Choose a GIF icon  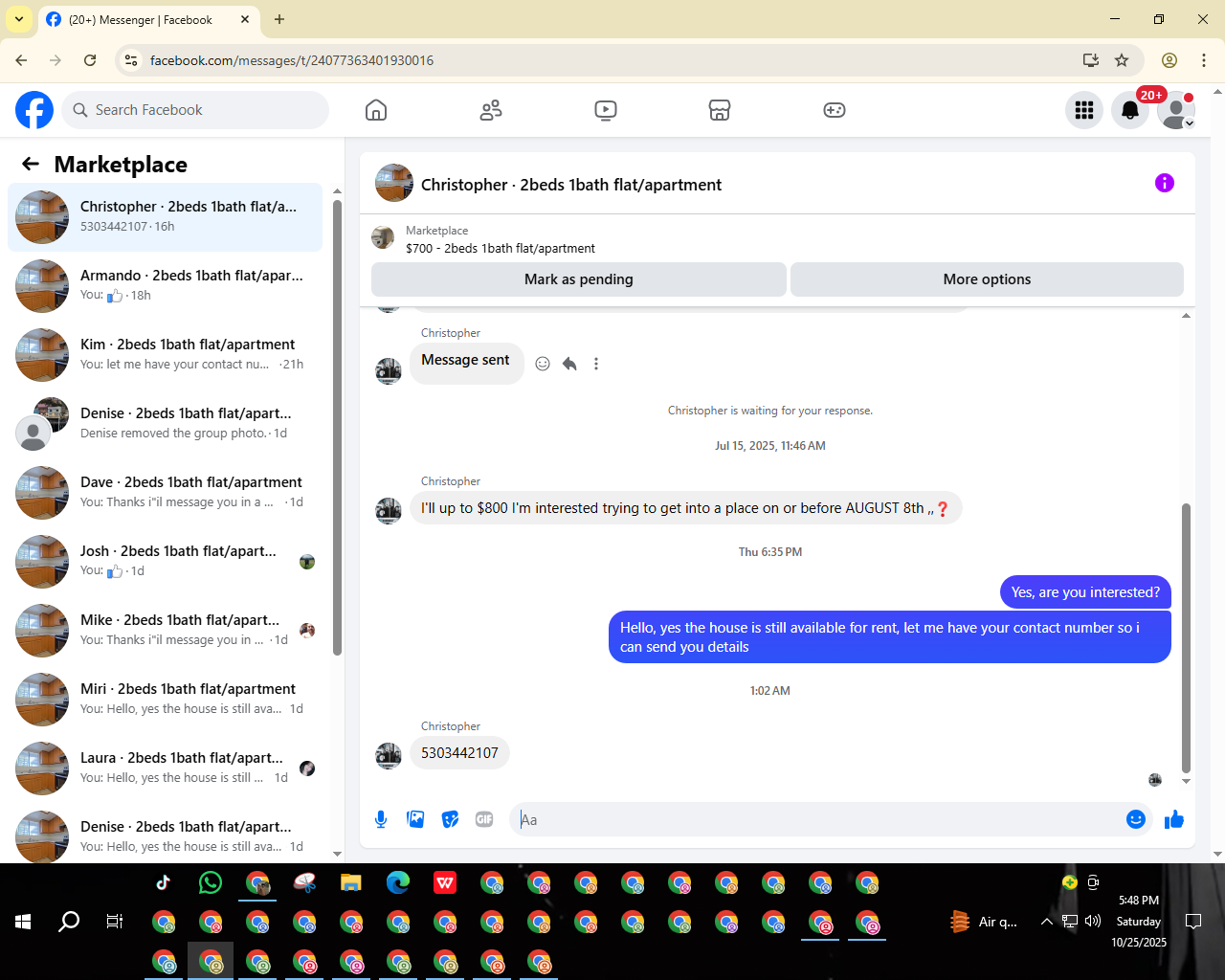(484, 819)
